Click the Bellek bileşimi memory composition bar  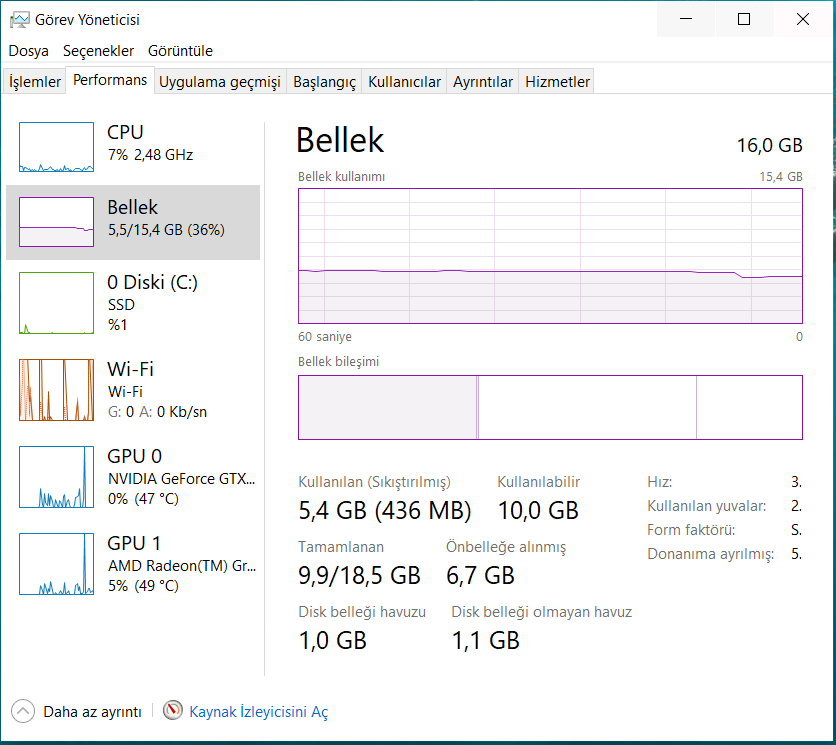(550, 407)
